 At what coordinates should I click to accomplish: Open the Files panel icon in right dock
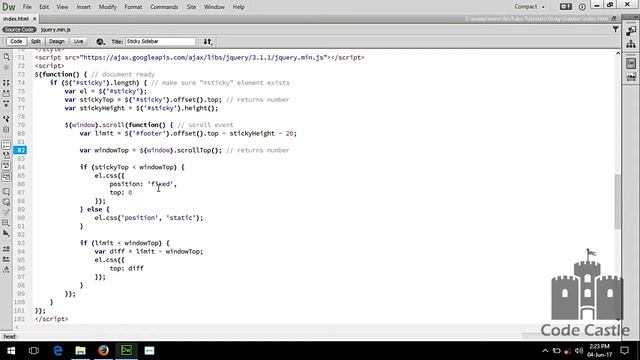pos(631,44)
